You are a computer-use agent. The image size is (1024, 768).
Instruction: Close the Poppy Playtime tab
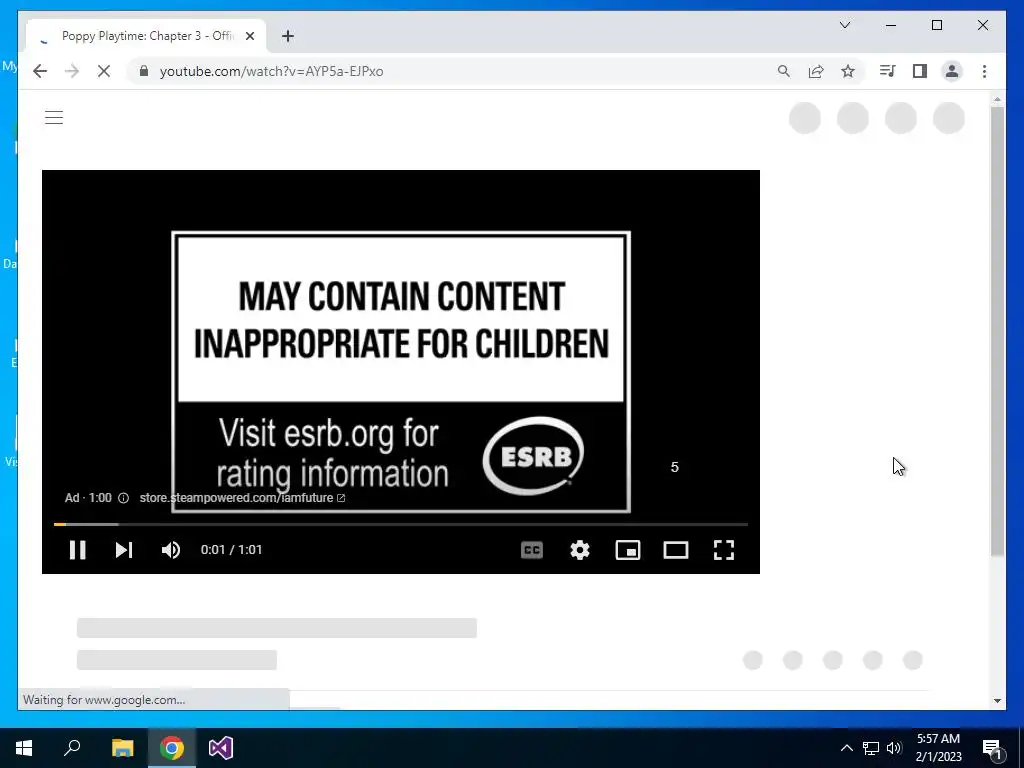[x=249, y=36]
